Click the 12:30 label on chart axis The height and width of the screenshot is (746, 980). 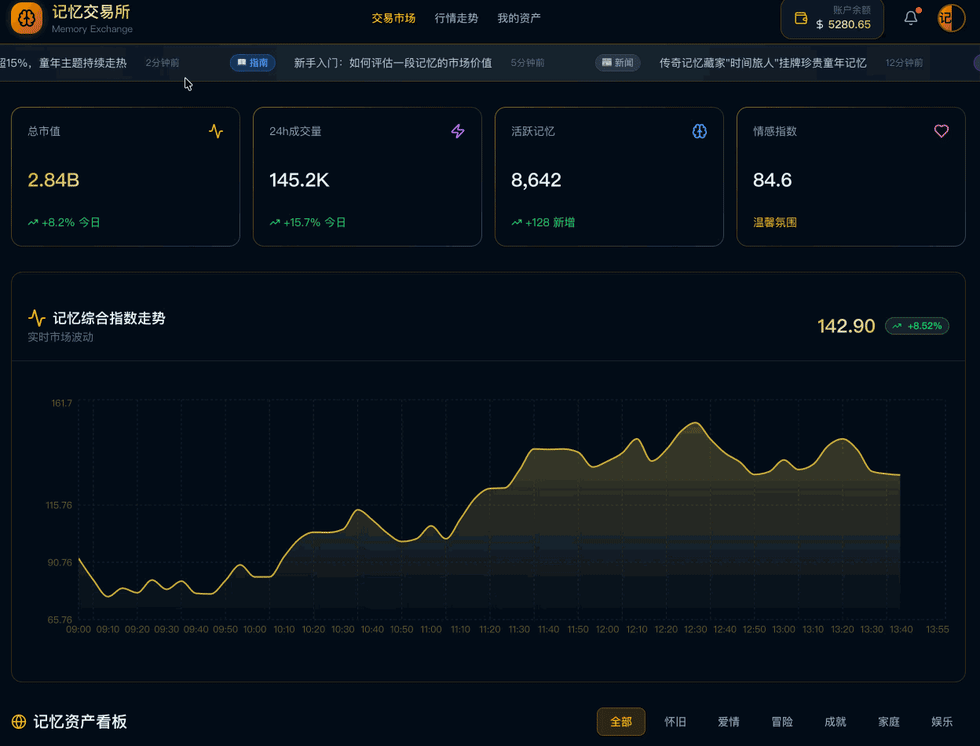tap(695, 629)
